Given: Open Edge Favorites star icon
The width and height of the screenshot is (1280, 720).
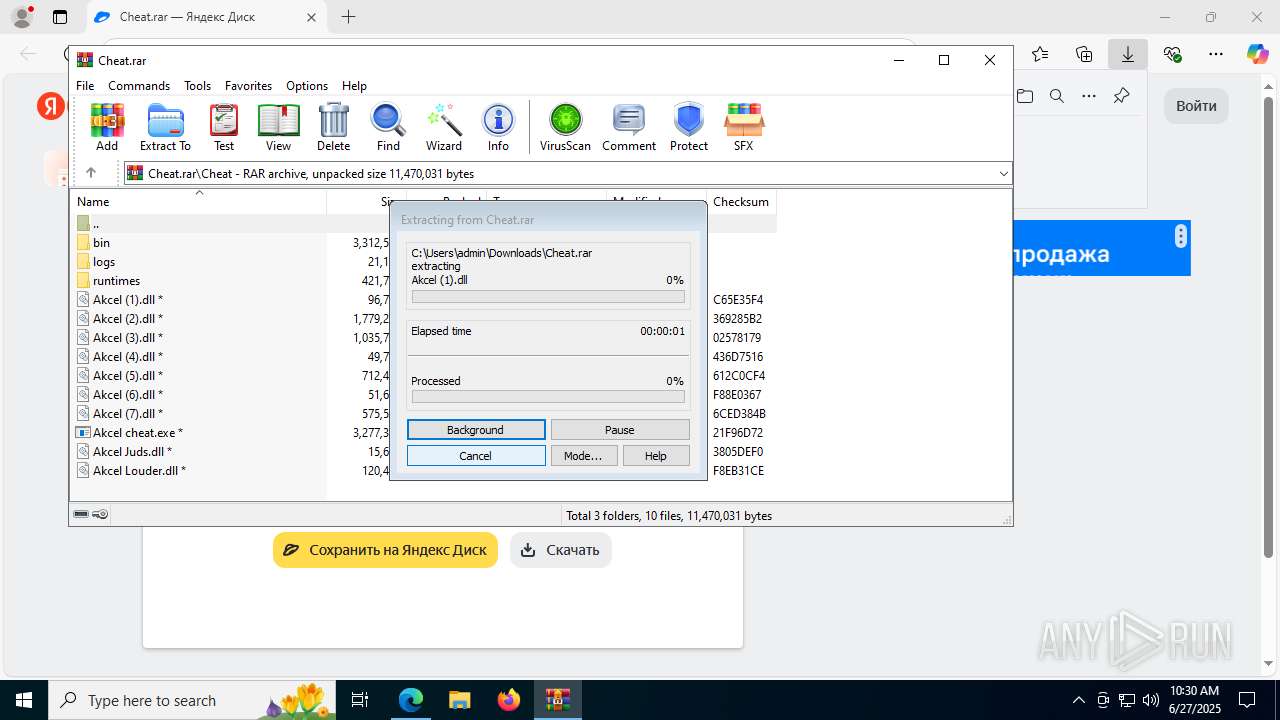Looking at the screenshot, I should (1040, 54).
